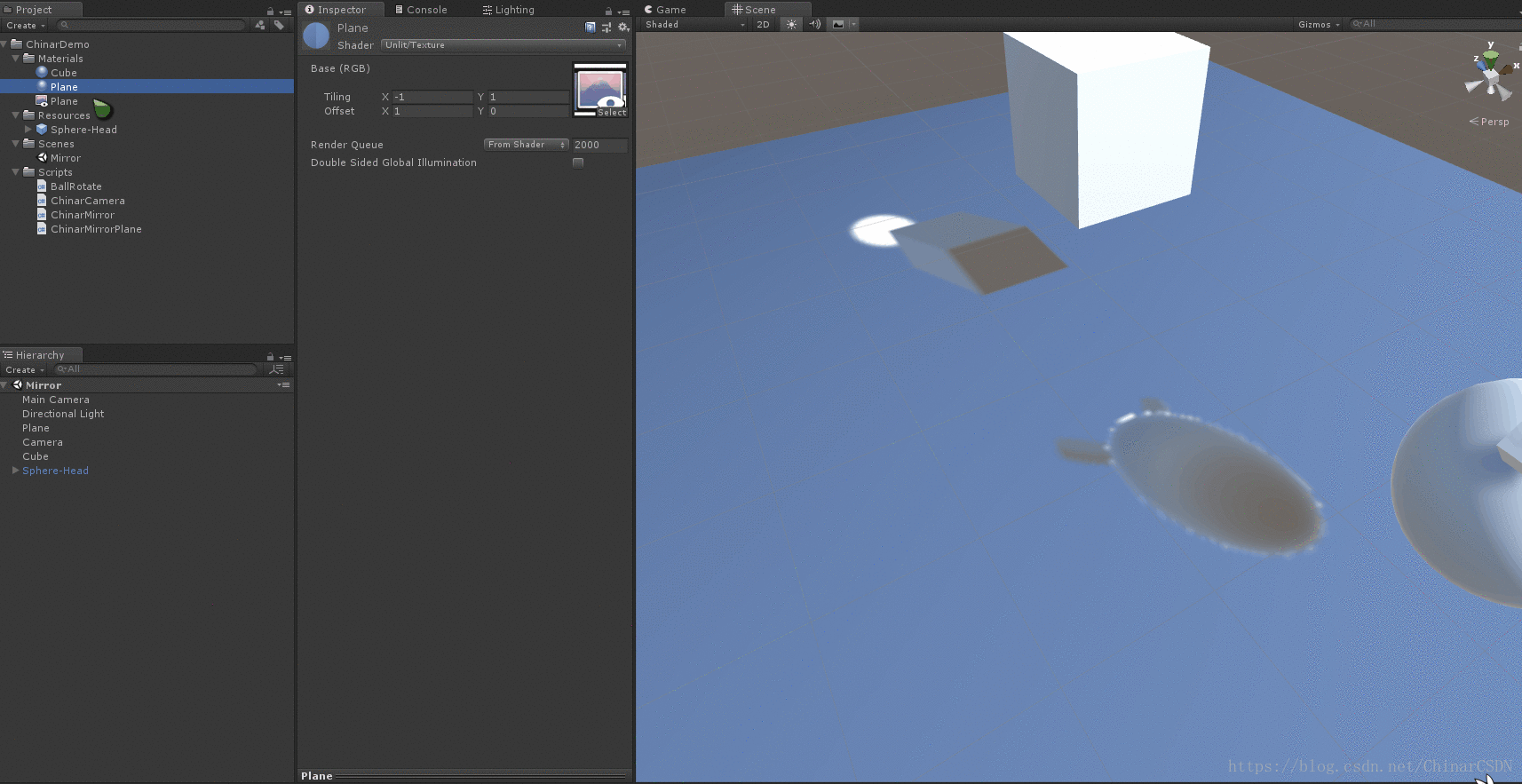Select Main Camera in Hierarchy
Screen dimensions: 1522x784
(x=56, y=400)
